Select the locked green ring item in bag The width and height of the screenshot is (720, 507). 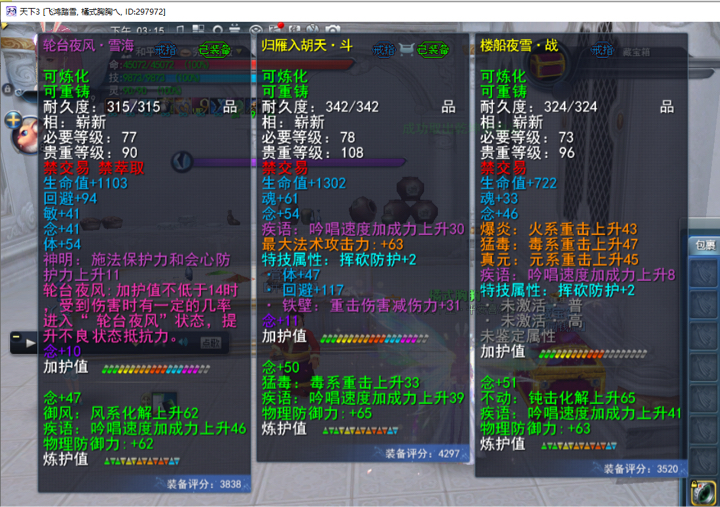703,493
